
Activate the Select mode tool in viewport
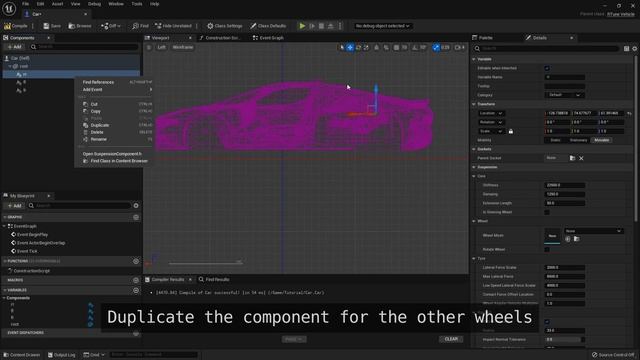pyautogui.click(x=342, y=47)
